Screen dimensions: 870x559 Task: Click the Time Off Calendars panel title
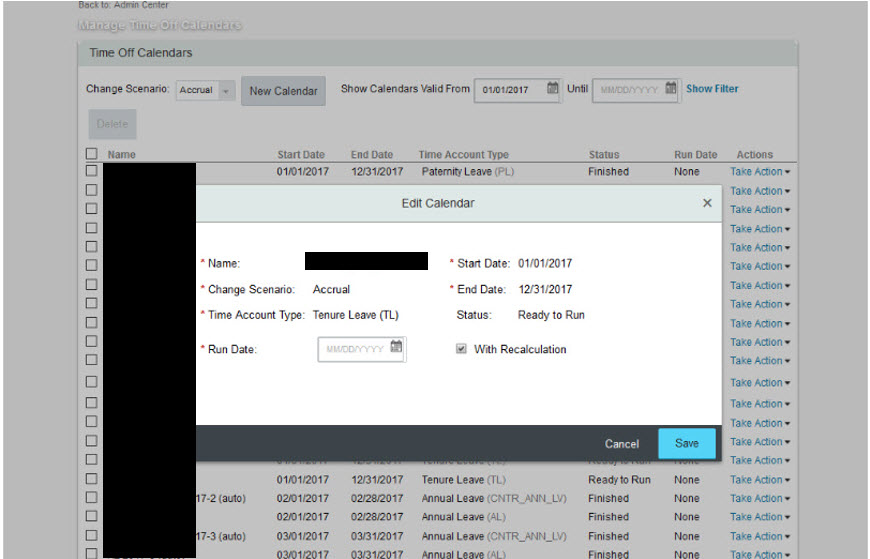141,53
